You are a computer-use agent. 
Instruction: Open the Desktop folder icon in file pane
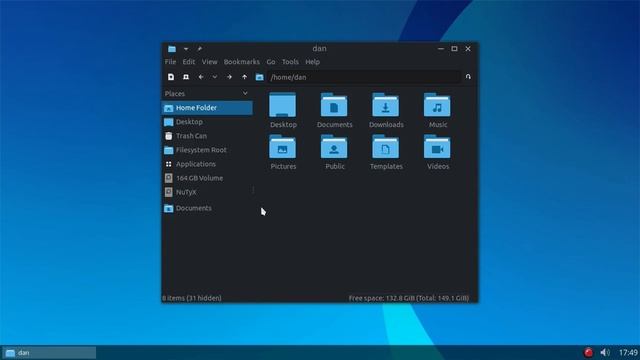pyautogui.click(x=282, y=105)
